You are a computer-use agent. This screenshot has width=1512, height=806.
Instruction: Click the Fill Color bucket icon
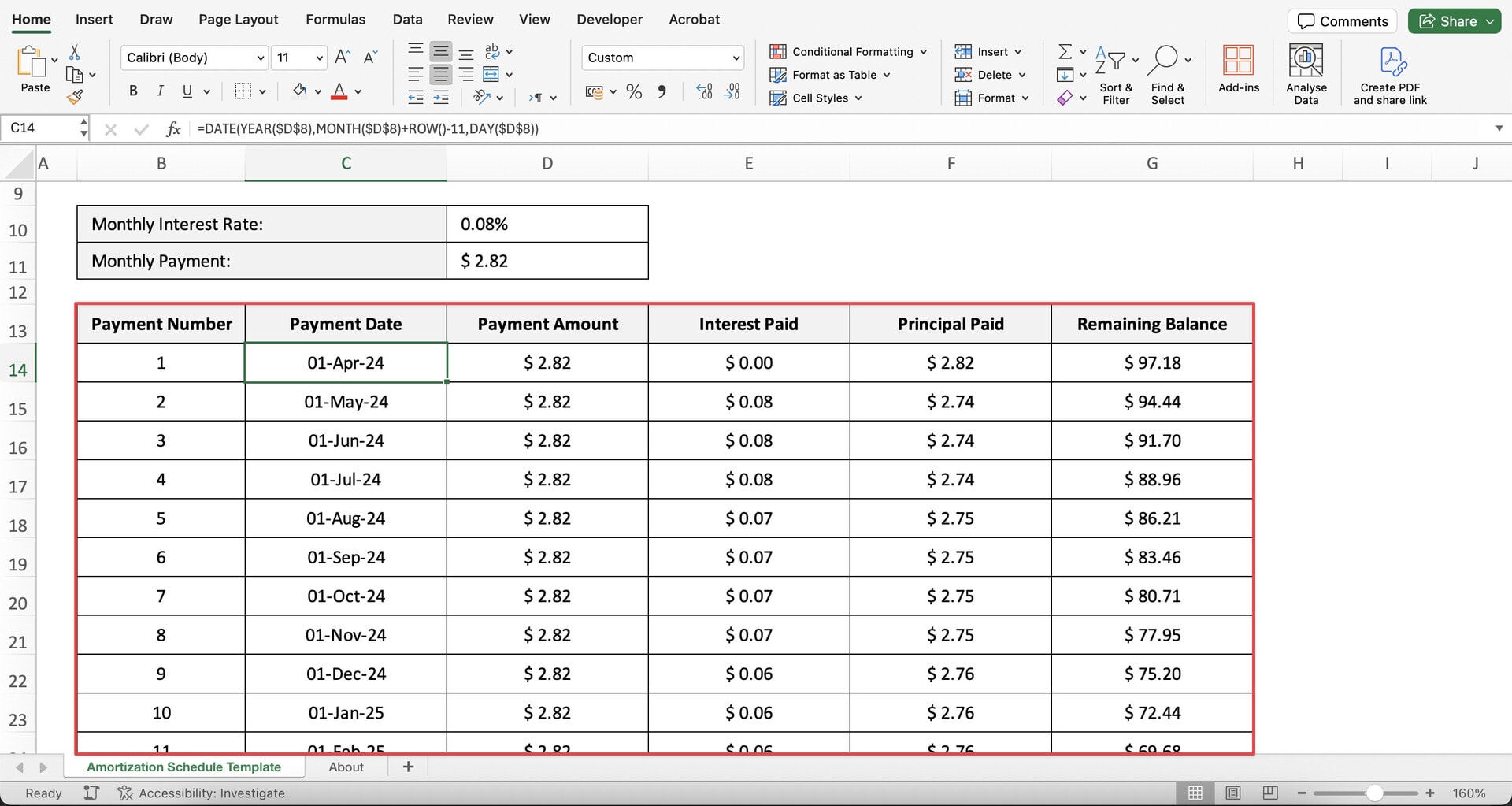(299, 91)
